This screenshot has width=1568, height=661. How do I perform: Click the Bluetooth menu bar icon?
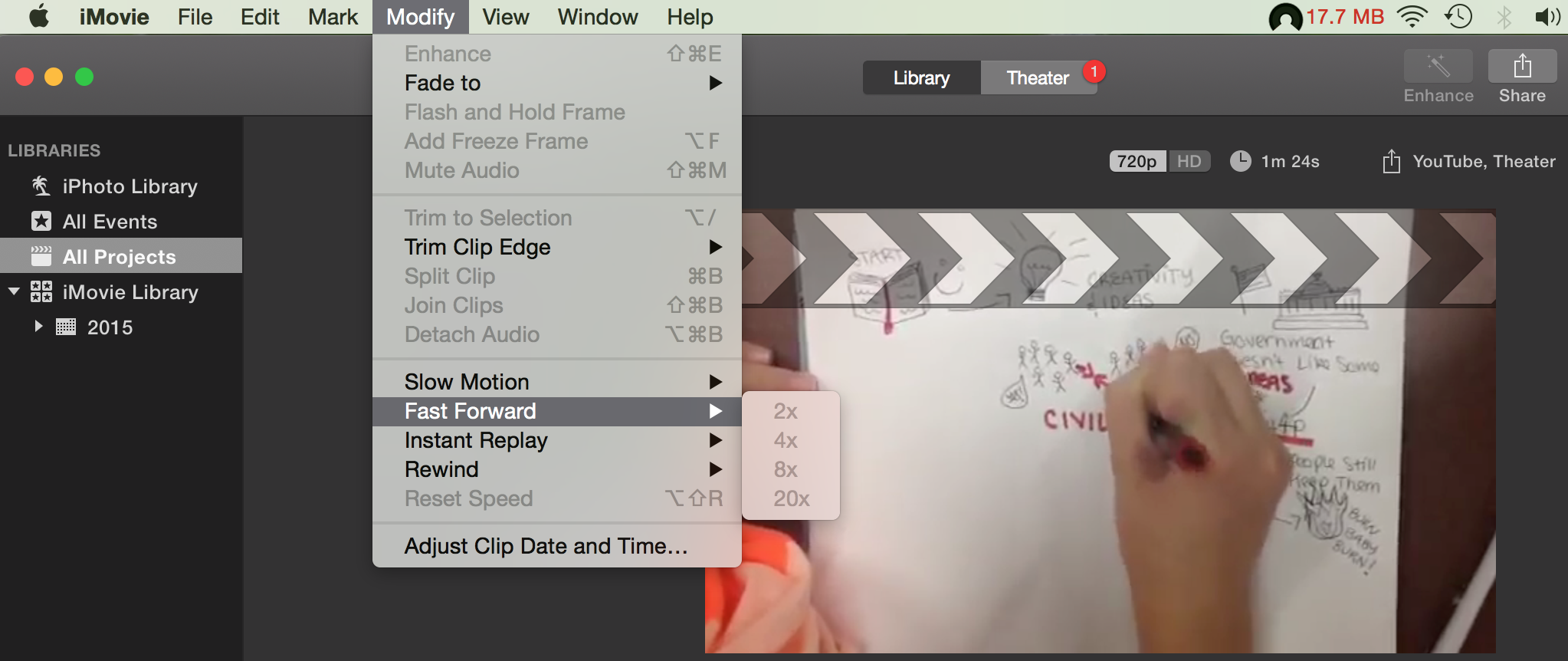(1504, 16)
